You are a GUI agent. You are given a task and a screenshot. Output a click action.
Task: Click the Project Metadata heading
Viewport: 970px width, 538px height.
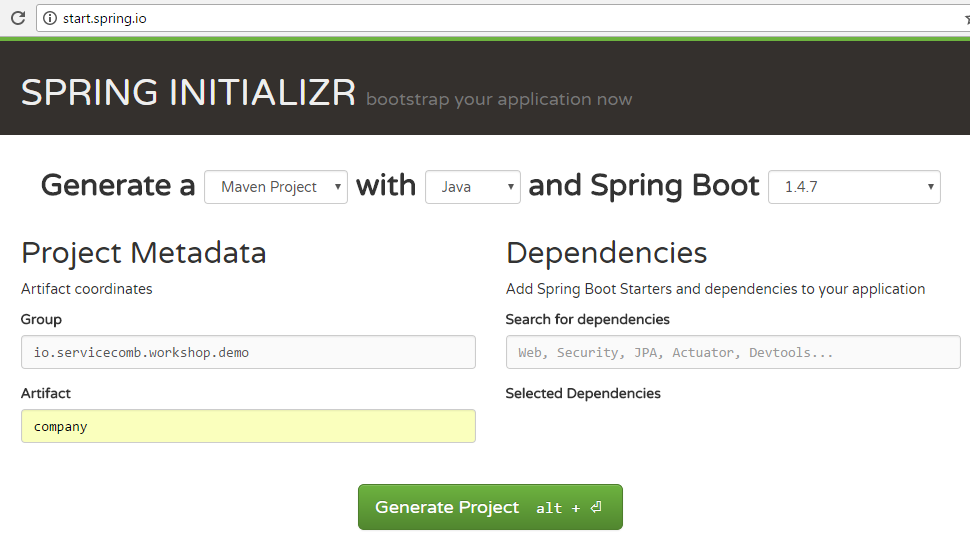(x=144, y=253)
